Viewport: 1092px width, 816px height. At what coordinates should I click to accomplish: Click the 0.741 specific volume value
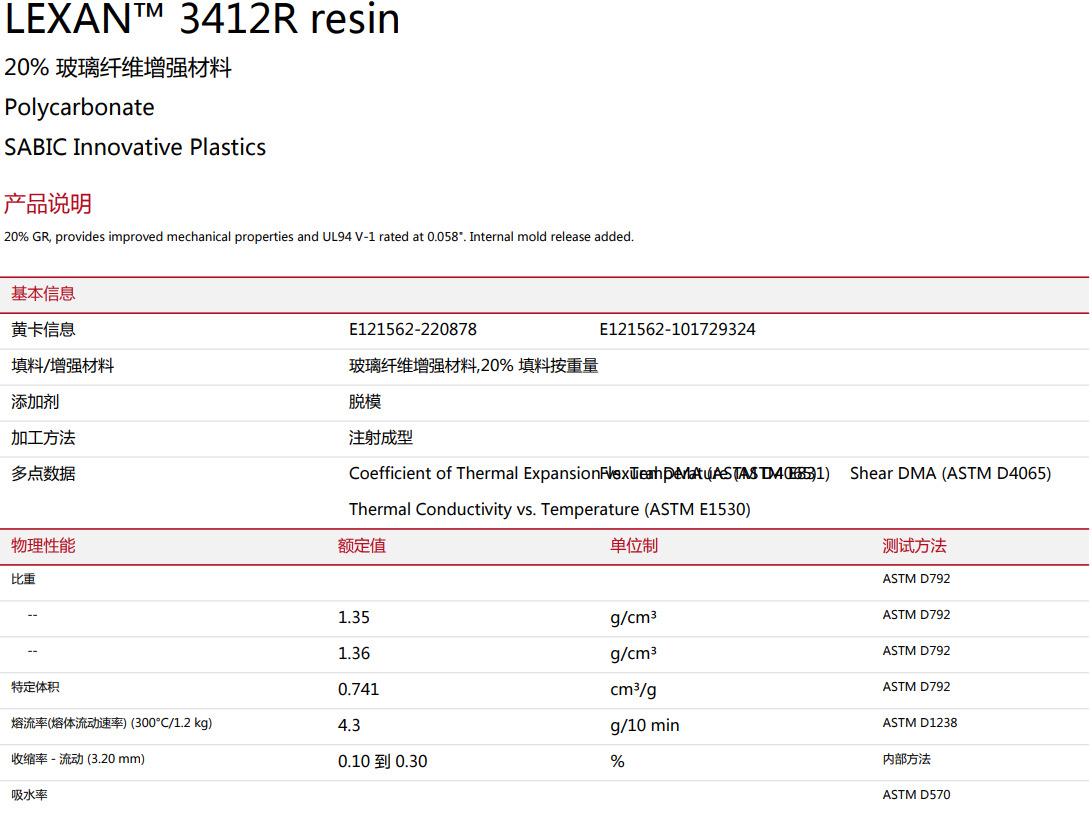pos(358,690)
